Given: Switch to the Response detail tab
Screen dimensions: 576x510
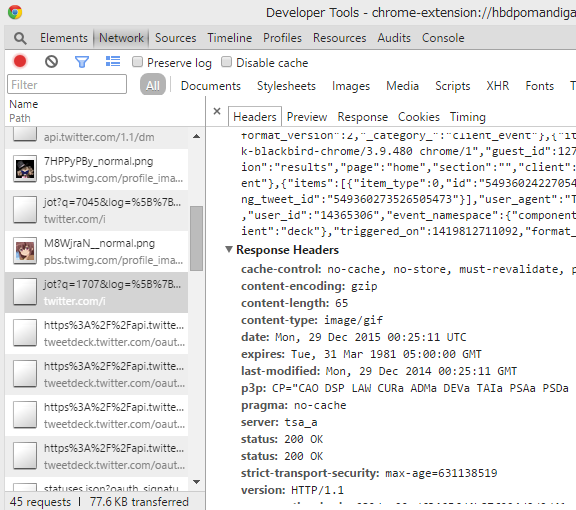Looking at the screenshot, I should pos(363,117).
